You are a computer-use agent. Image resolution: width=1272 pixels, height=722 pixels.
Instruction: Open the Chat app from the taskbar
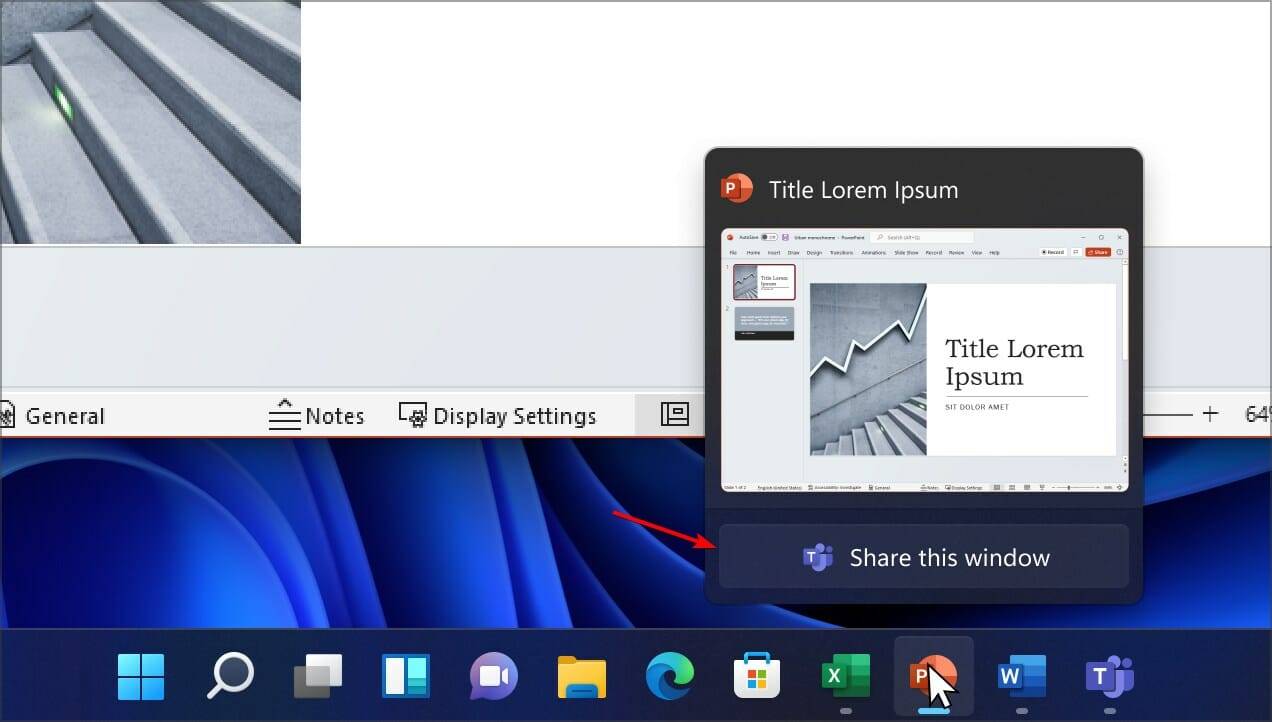[x=493, y=677]
